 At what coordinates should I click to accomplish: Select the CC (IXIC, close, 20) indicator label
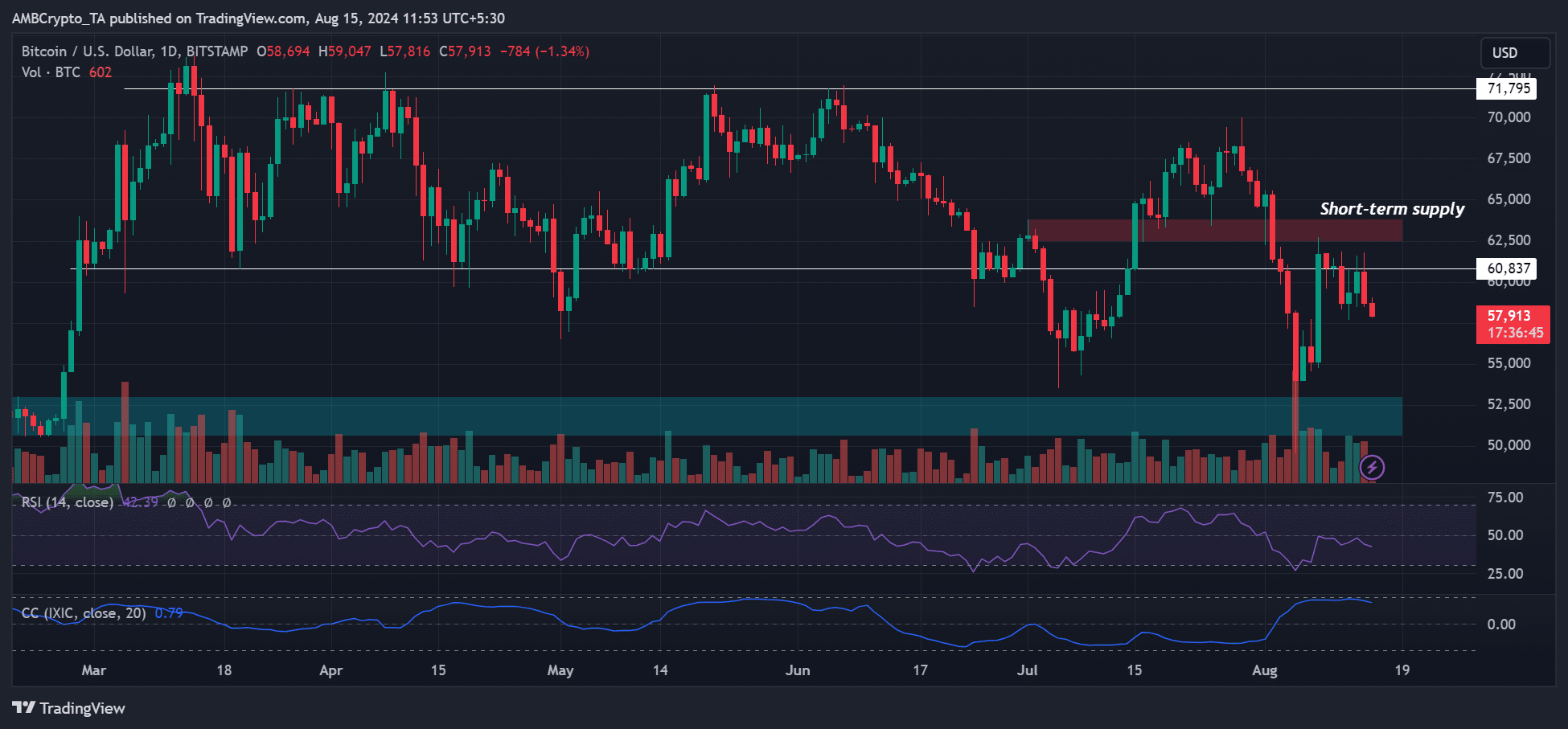(x=84, y=613)
